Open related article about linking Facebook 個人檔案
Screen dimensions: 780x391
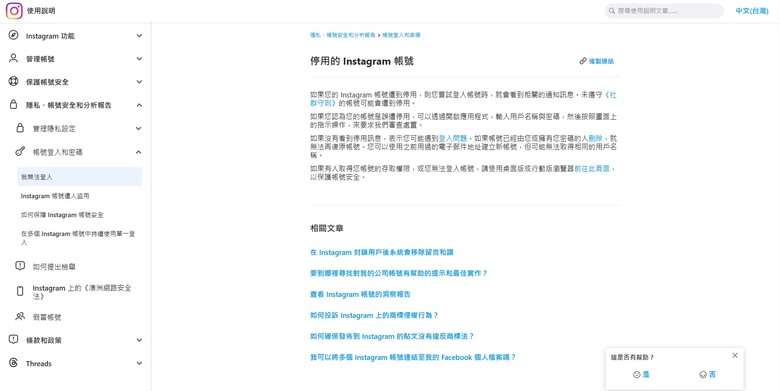(413, 357)
